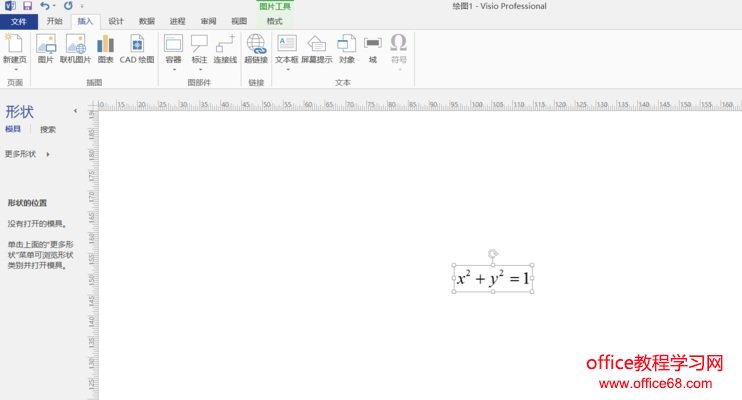Click the Save icon in quick access toolbar
This screenshot has height=400, width=742.
(27, 6)
